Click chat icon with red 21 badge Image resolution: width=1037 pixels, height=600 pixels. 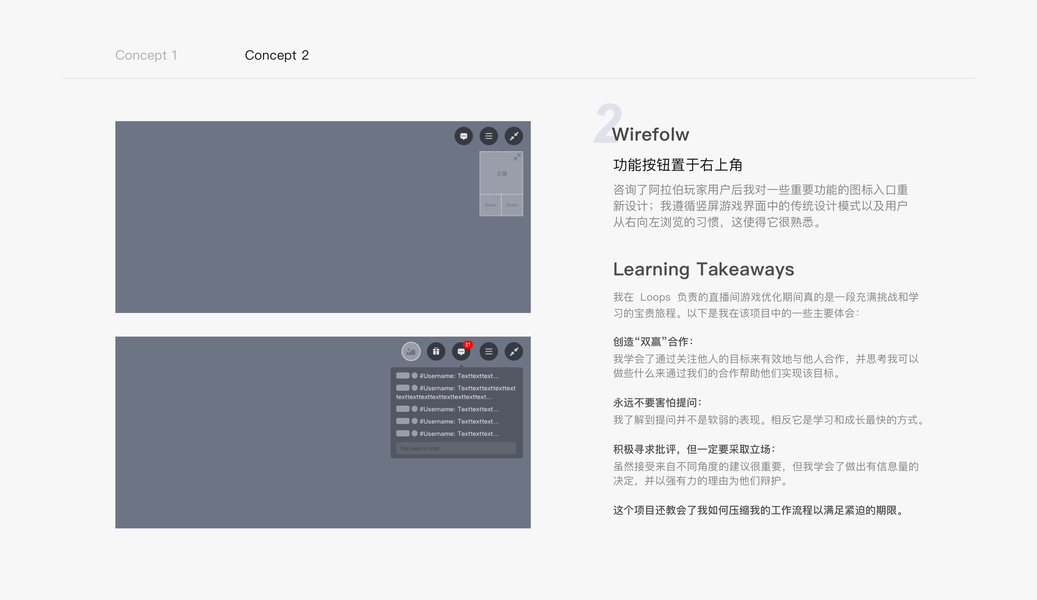click(x=462, y=351)
